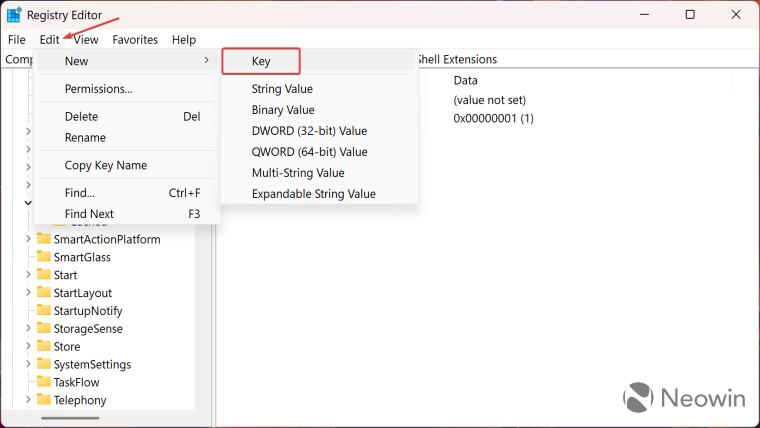Click the Data column header

coord(465,80)
